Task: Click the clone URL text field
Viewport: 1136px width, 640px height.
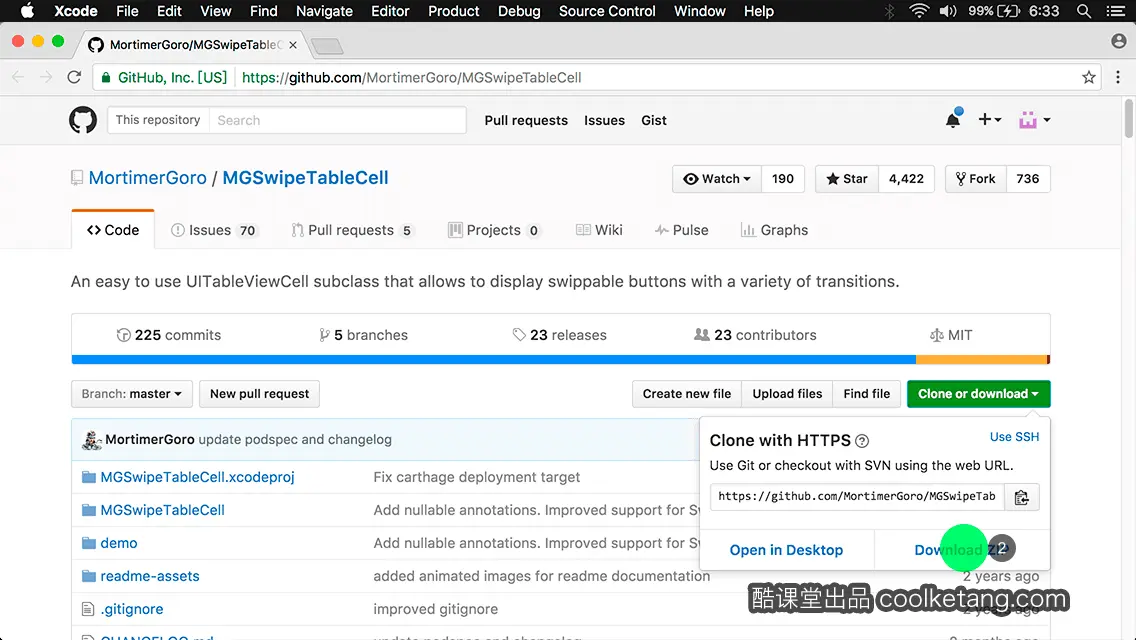Action: [856, 496]
